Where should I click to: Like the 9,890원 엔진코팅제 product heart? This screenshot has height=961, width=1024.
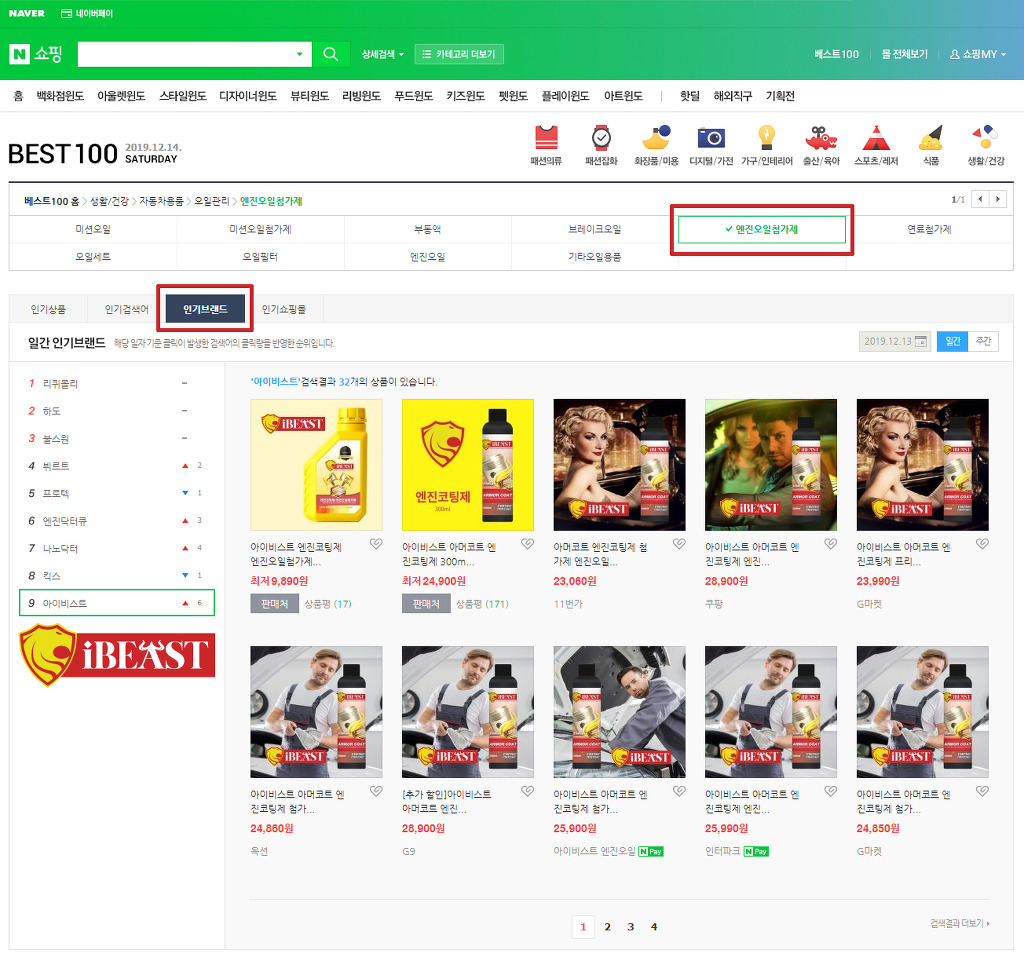point(376,544)
